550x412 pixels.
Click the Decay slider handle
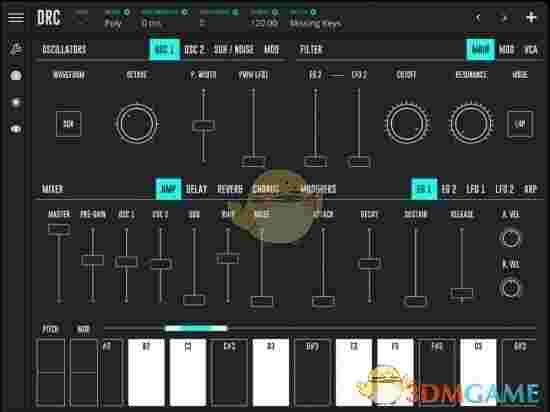coord(369,263)
